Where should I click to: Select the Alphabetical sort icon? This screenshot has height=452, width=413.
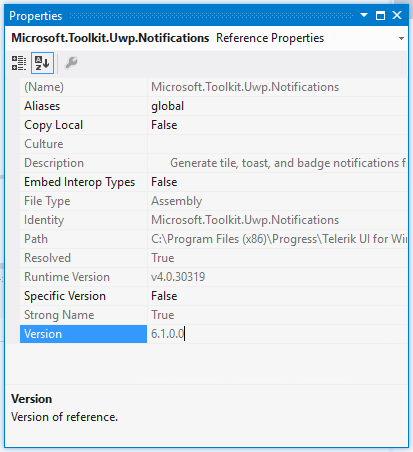pyautogui.click(x=42, y=63)
